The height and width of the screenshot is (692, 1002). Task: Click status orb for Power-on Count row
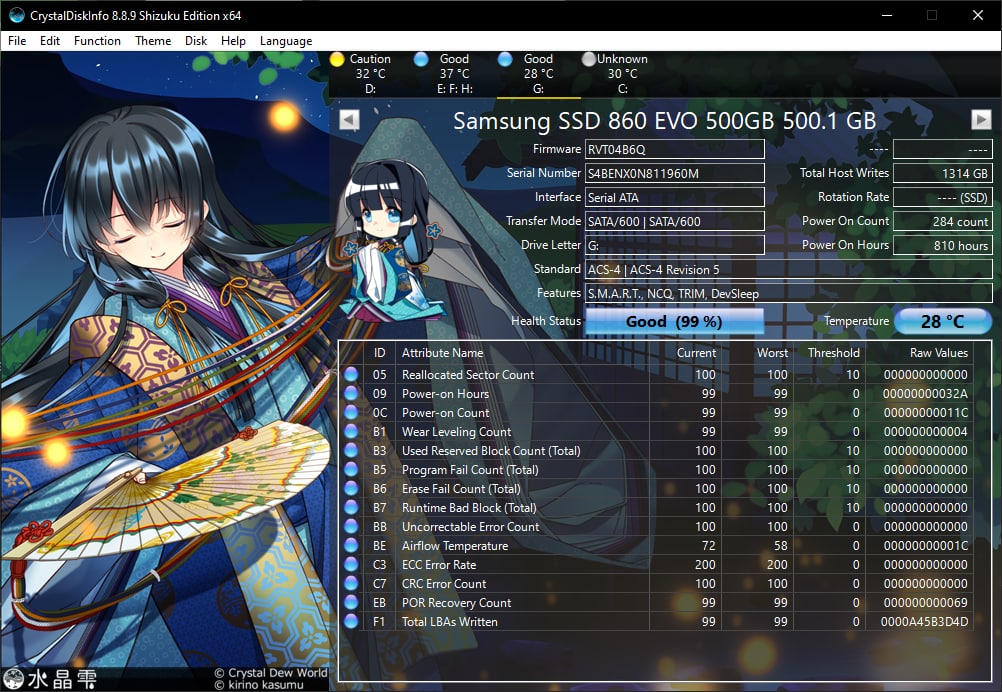[x=351, y=413]
